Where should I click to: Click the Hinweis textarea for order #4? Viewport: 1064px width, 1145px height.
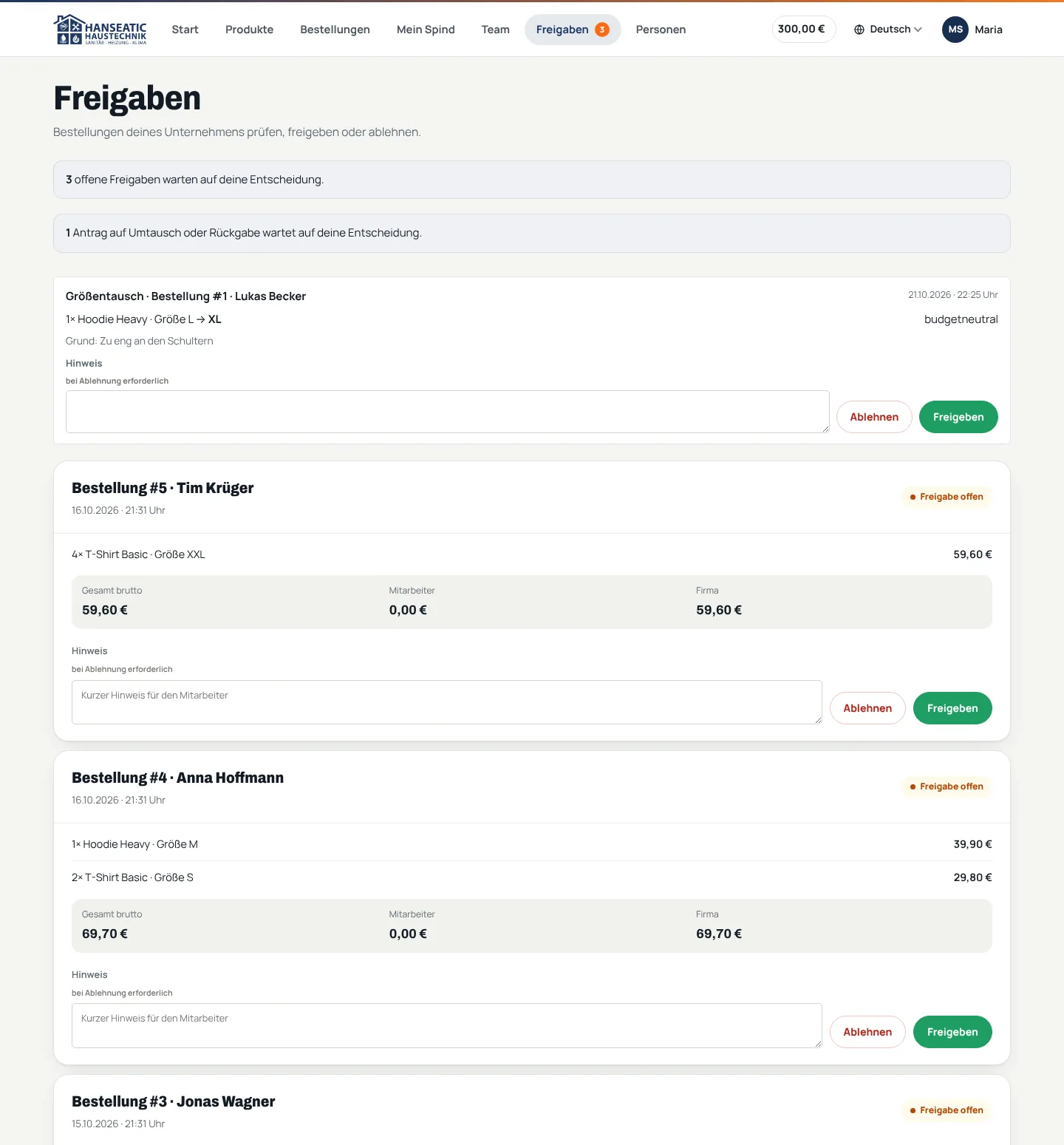(x=447, y=1025)
